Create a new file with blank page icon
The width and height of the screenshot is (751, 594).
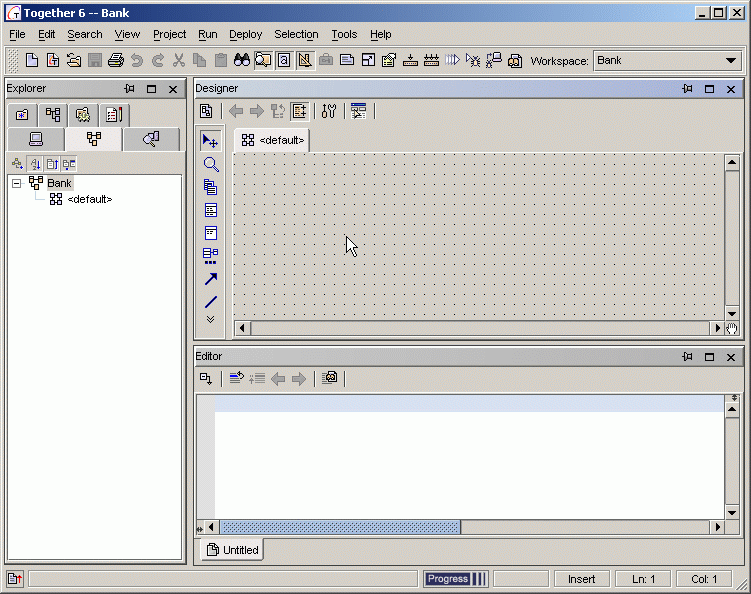[x=32, y=61]
